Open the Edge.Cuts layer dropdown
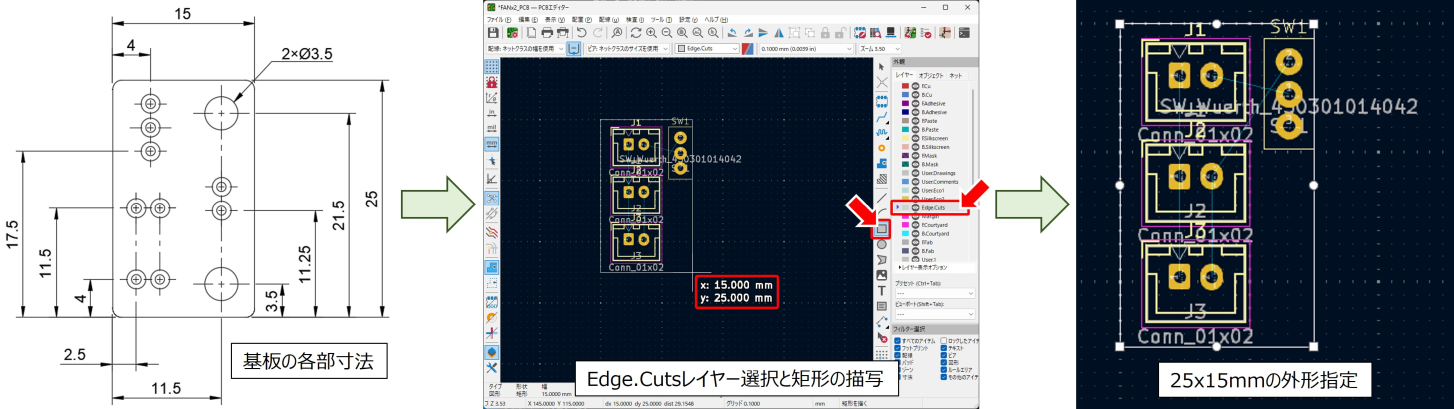Screen dimensions: 1454x409 [706, 48]
